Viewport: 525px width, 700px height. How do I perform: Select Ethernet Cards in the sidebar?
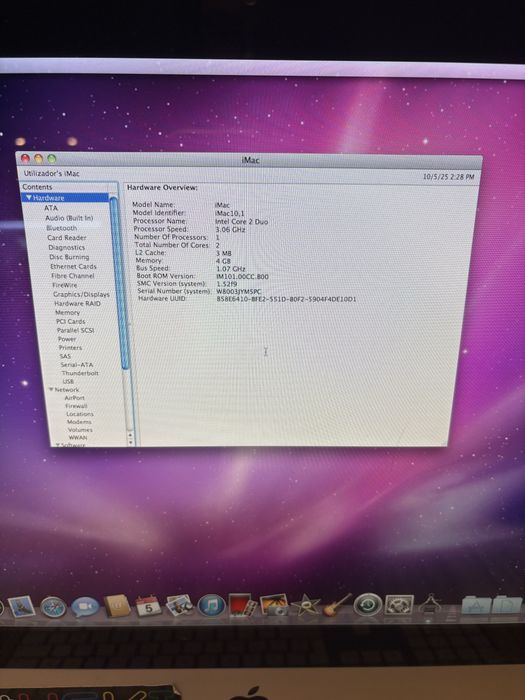pyautogui.click(x=73, y=266)
